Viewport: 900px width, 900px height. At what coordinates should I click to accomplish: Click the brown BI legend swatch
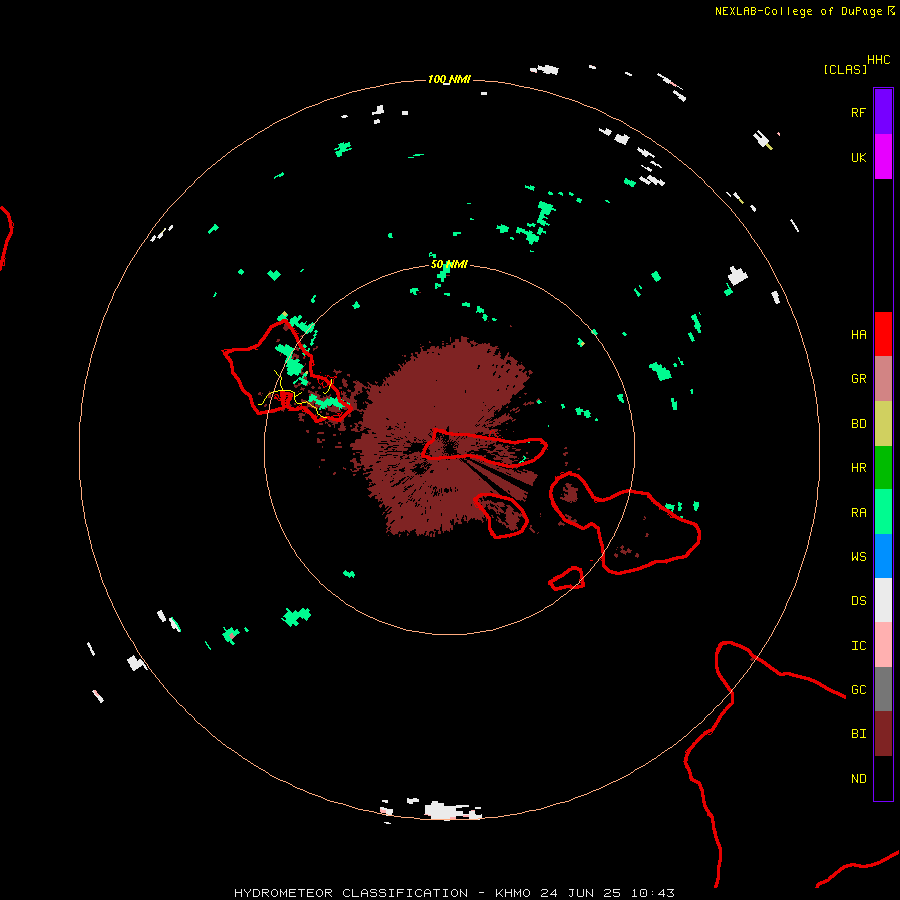point(883,734)
